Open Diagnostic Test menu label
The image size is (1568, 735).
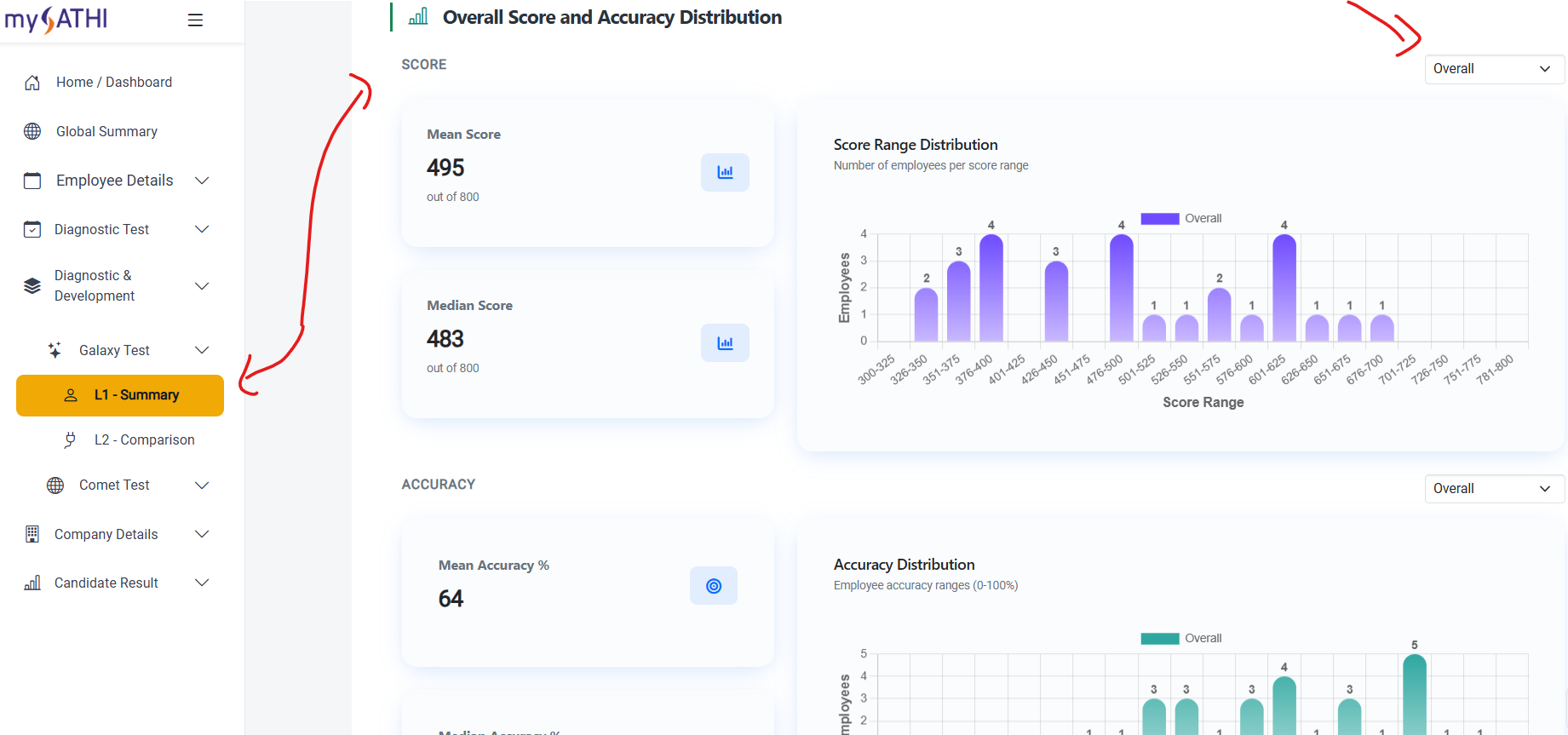click(101, 229)
